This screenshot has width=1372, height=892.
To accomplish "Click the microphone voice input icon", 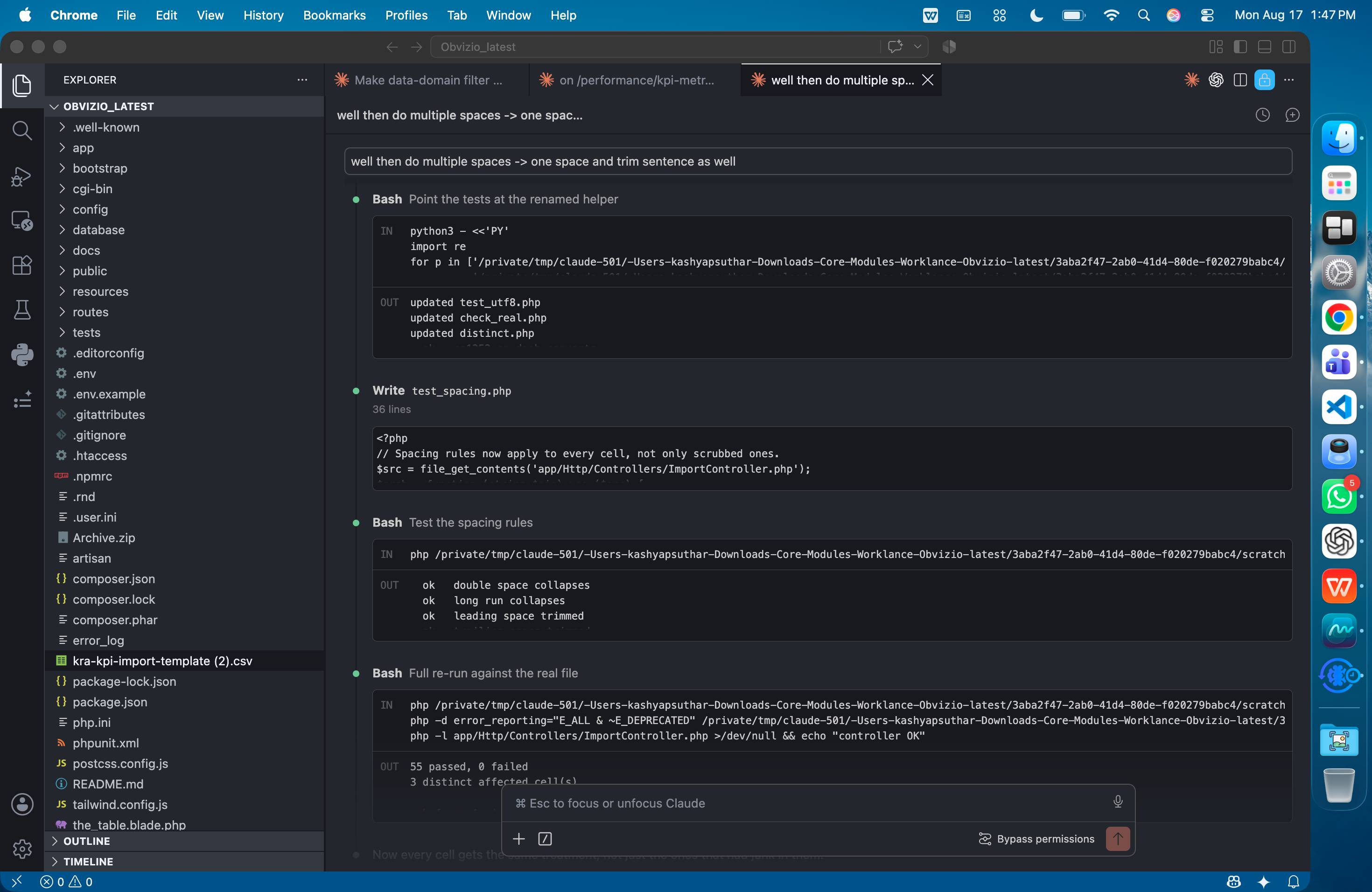I will [1118, 801].
